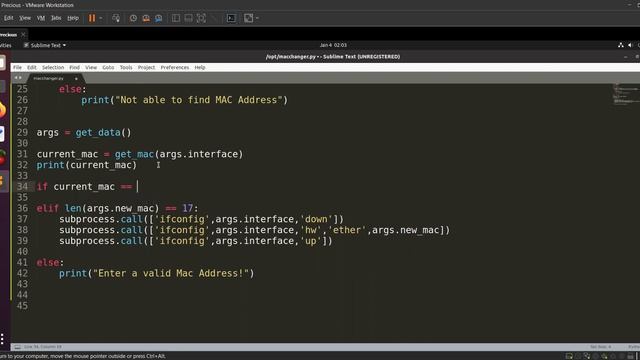The height and width of the screenshot is (360, 640).
Task: Click the volume icon in Ubuntu top bar
Action: (x=630, y=45)
